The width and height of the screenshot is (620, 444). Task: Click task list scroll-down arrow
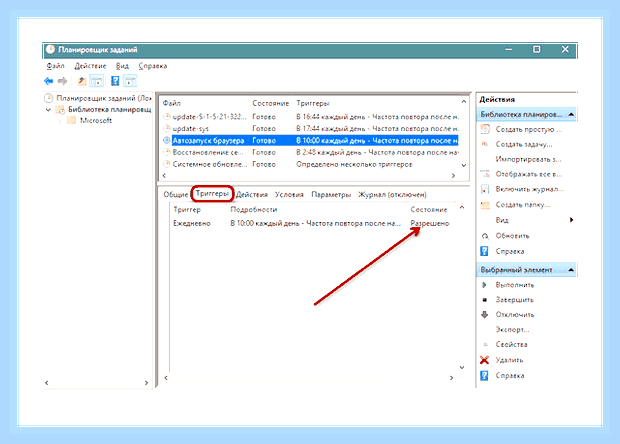click(x=464, y=165)
